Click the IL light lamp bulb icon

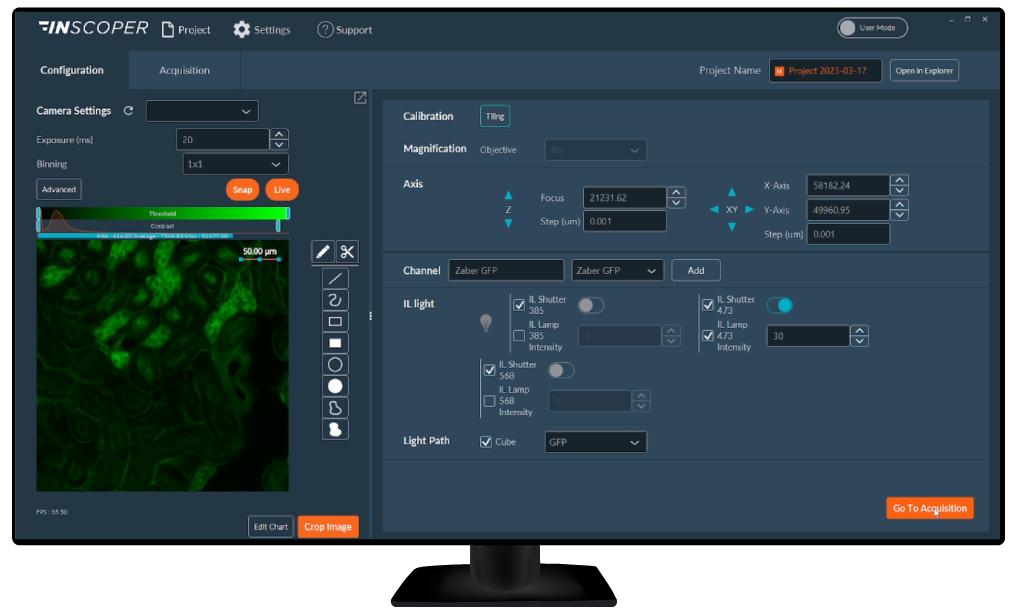pyautogui.click(x=486, y=322)
